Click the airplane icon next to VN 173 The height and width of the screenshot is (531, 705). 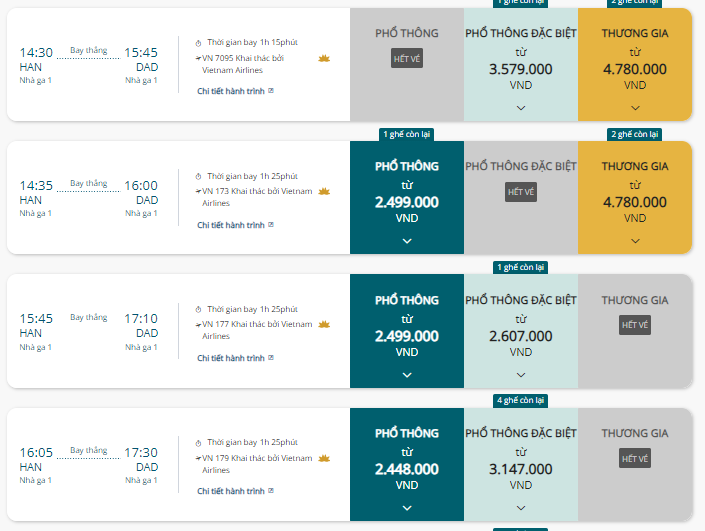198,191
